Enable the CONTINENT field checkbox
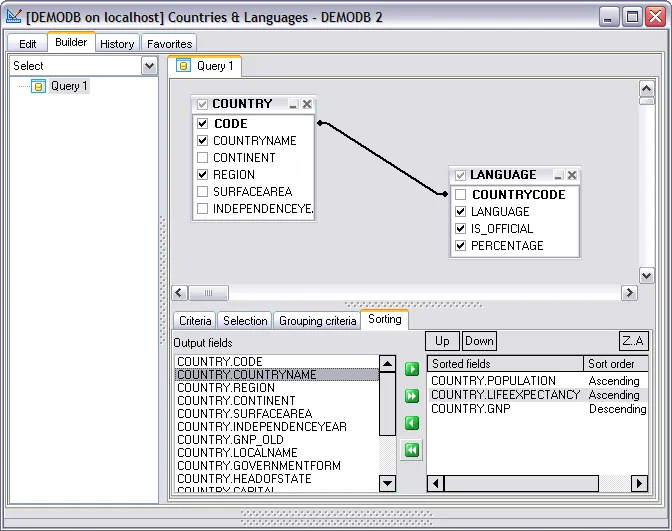Screen dimensions: 672x531 pyautogui.click(x=203, y=158)
